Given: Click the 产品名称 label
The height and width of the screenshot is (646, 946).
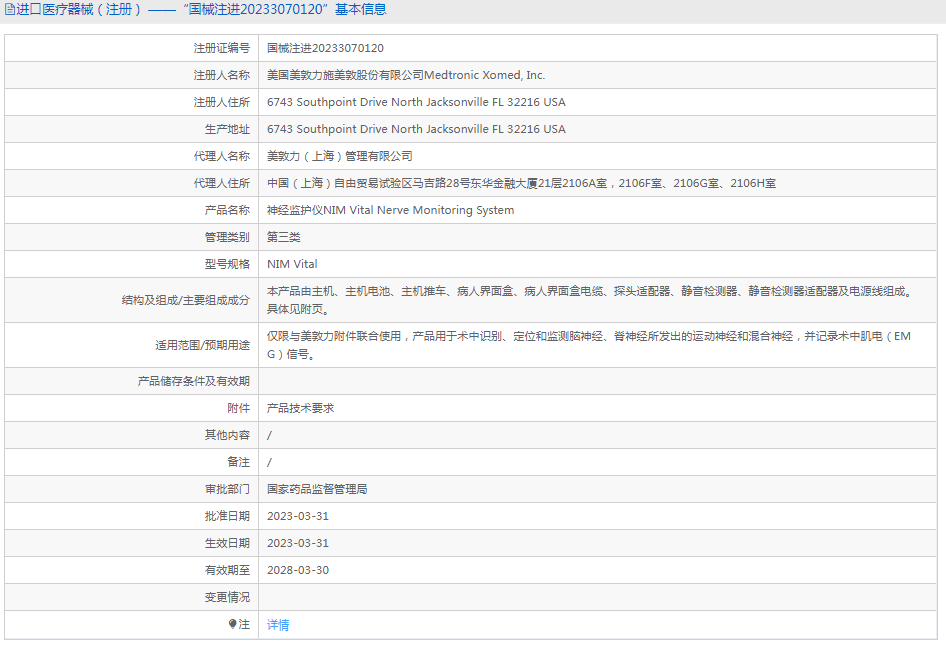Looking at the screenshot, I should [x=227, y=210].
